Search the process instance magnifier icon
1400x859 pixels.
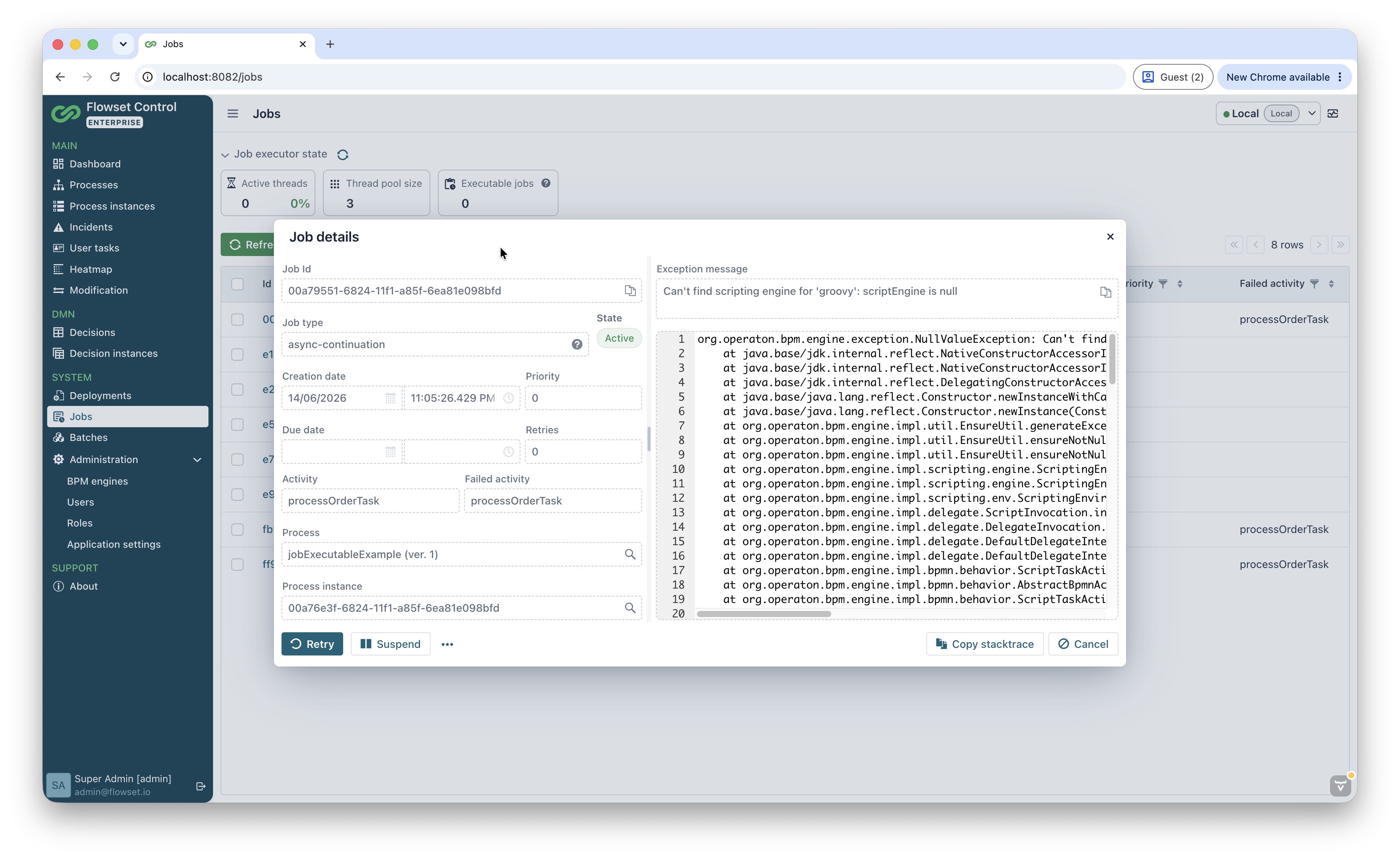click(x=630, y=608)
